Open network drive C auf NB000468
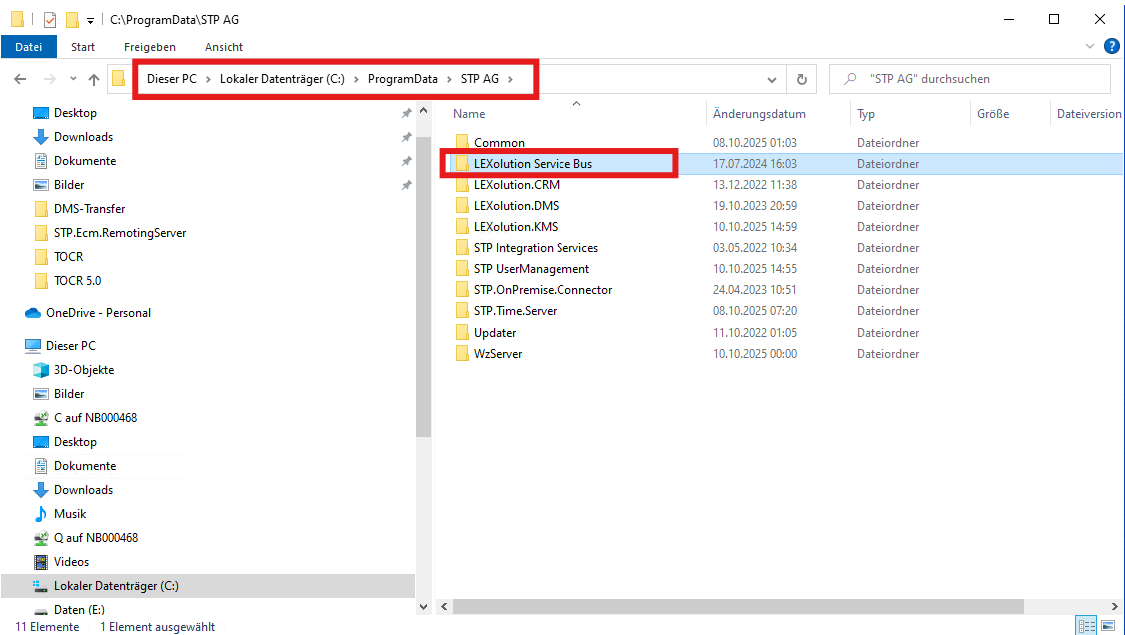This screenshot has width=1125, height=635. tap(95, 418)
